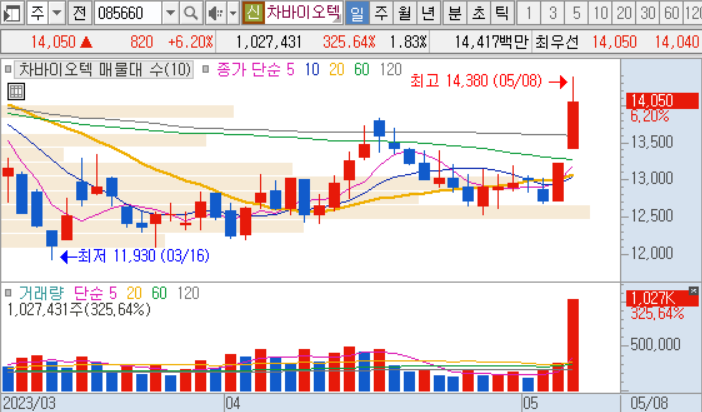
Task: Click the 차바이오텍 매물대 수(10) legend label
Action: click(x=104, y=69)
